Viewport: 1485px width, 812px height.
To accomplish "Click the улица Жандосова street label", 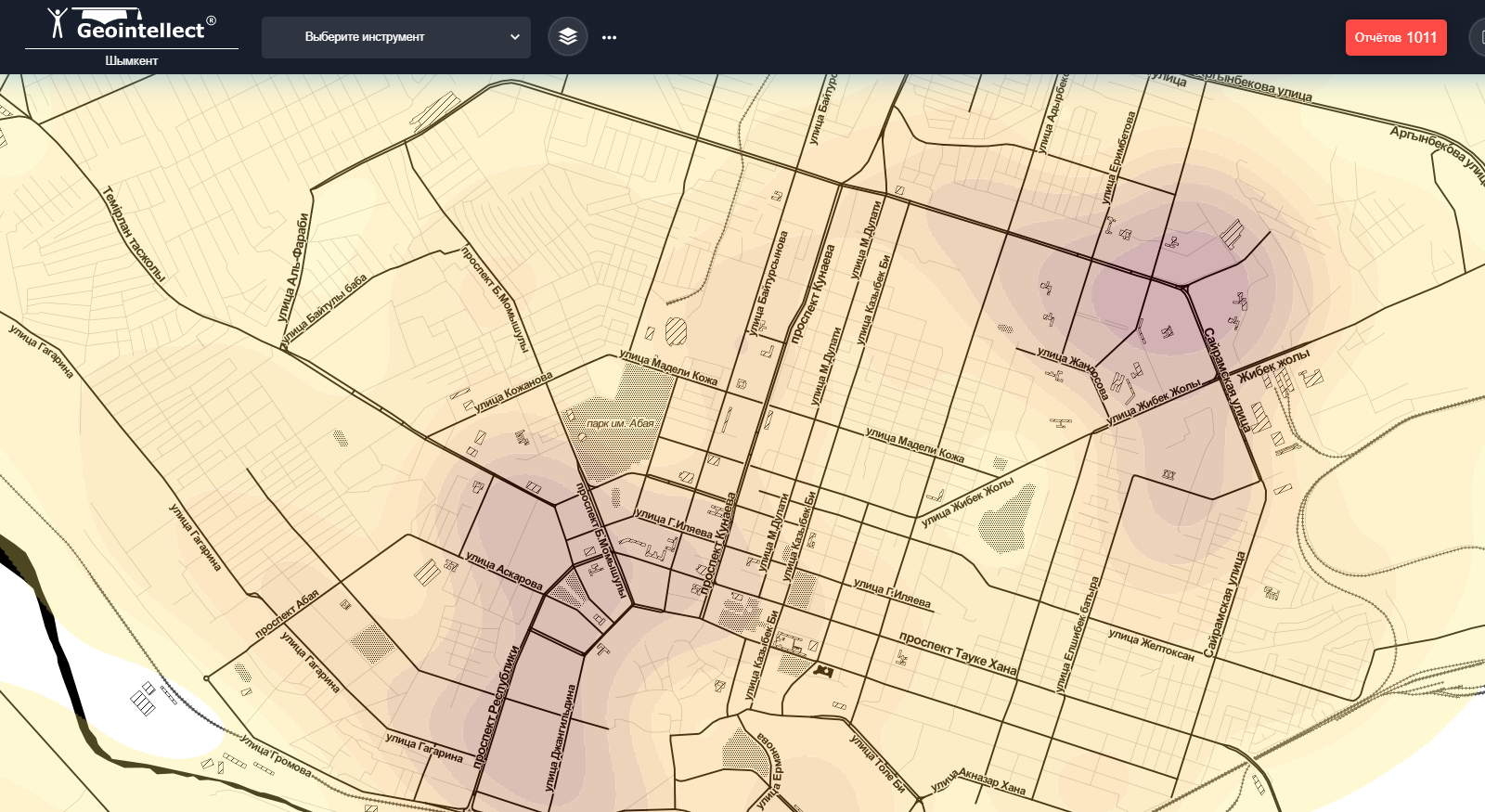I will tap(1073, 372).
